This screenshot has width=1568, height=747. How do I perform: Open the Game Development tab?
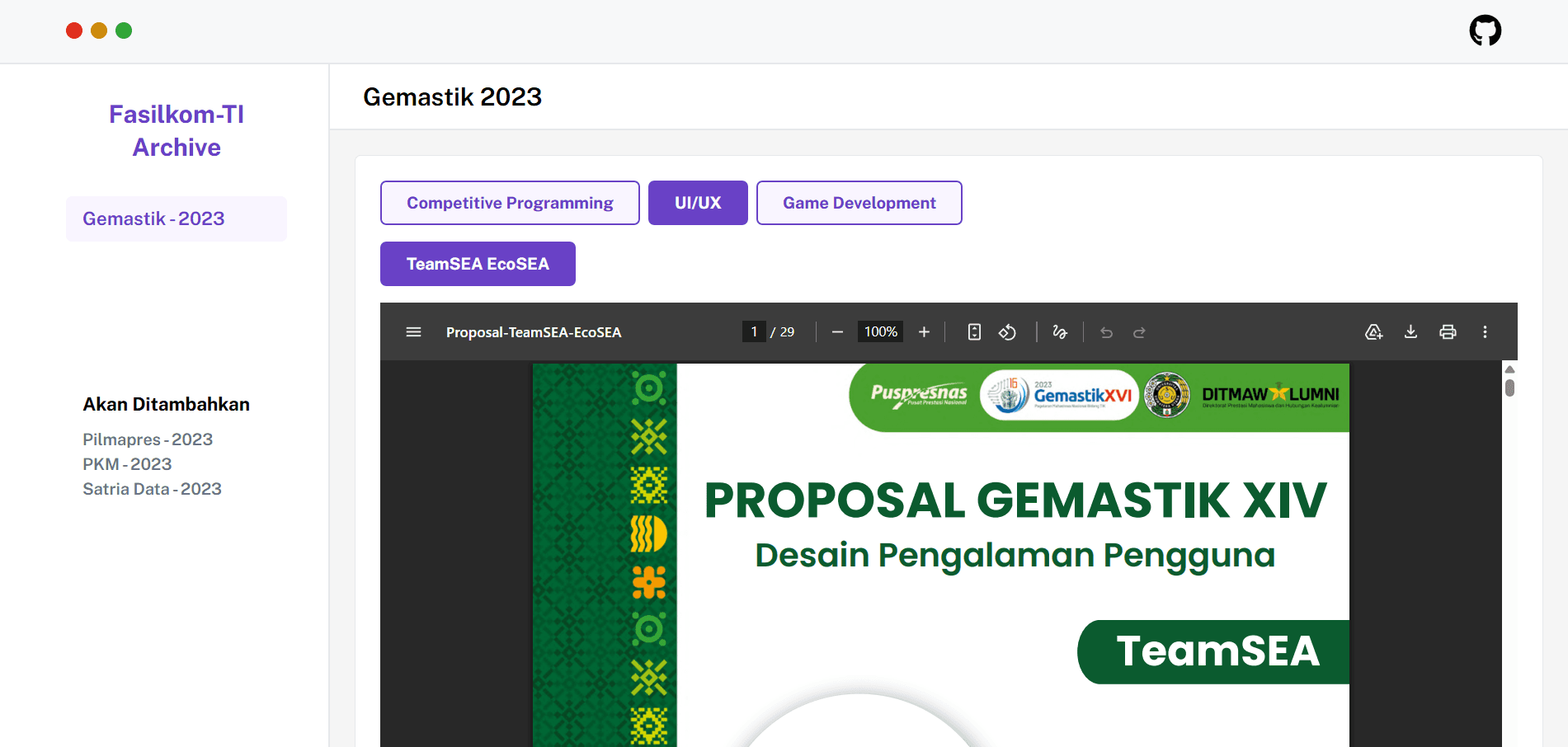coord(859,203)
